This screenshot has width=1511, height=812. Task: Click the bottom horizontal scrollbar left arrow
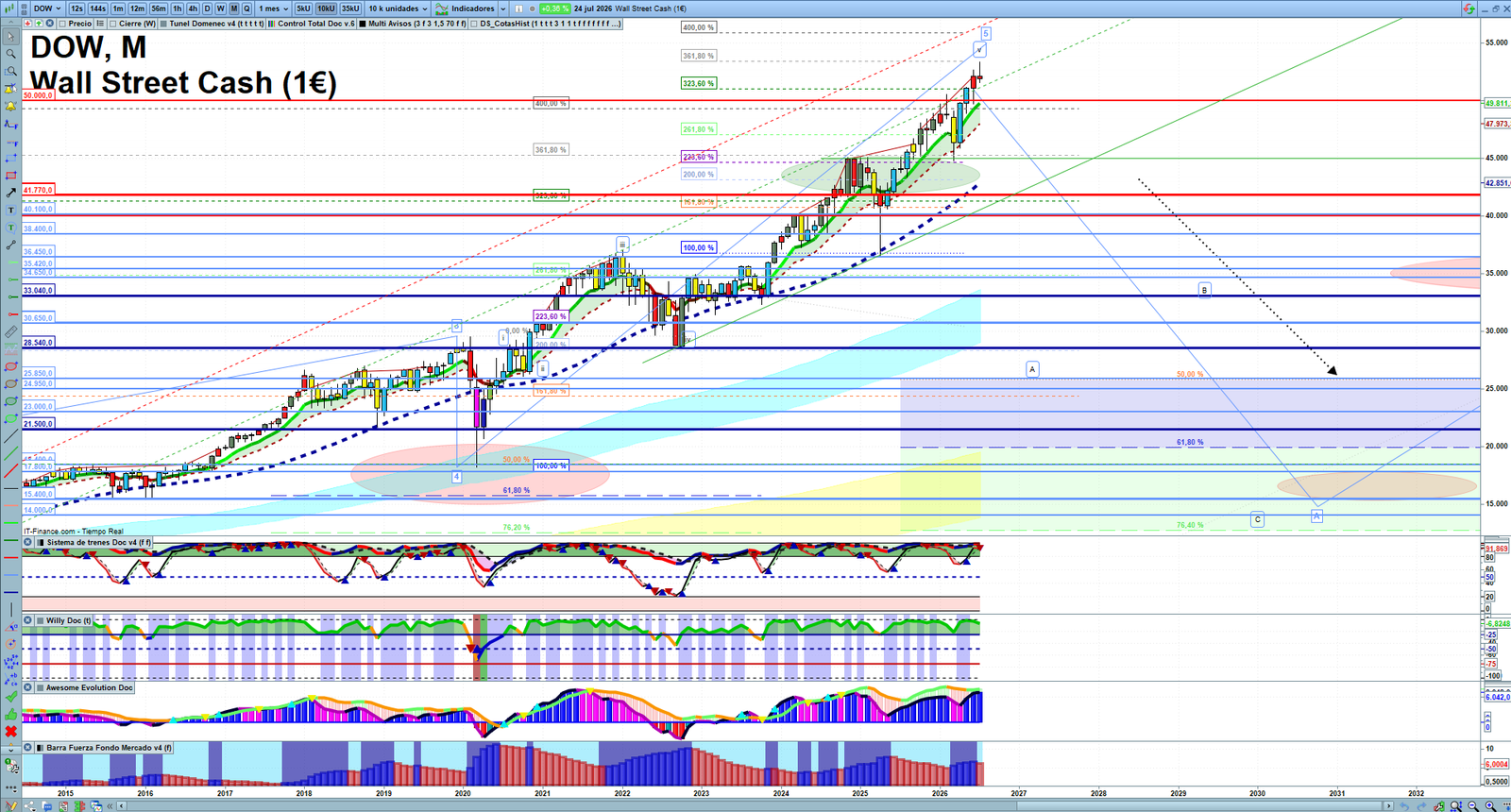(x=122, y=805)
